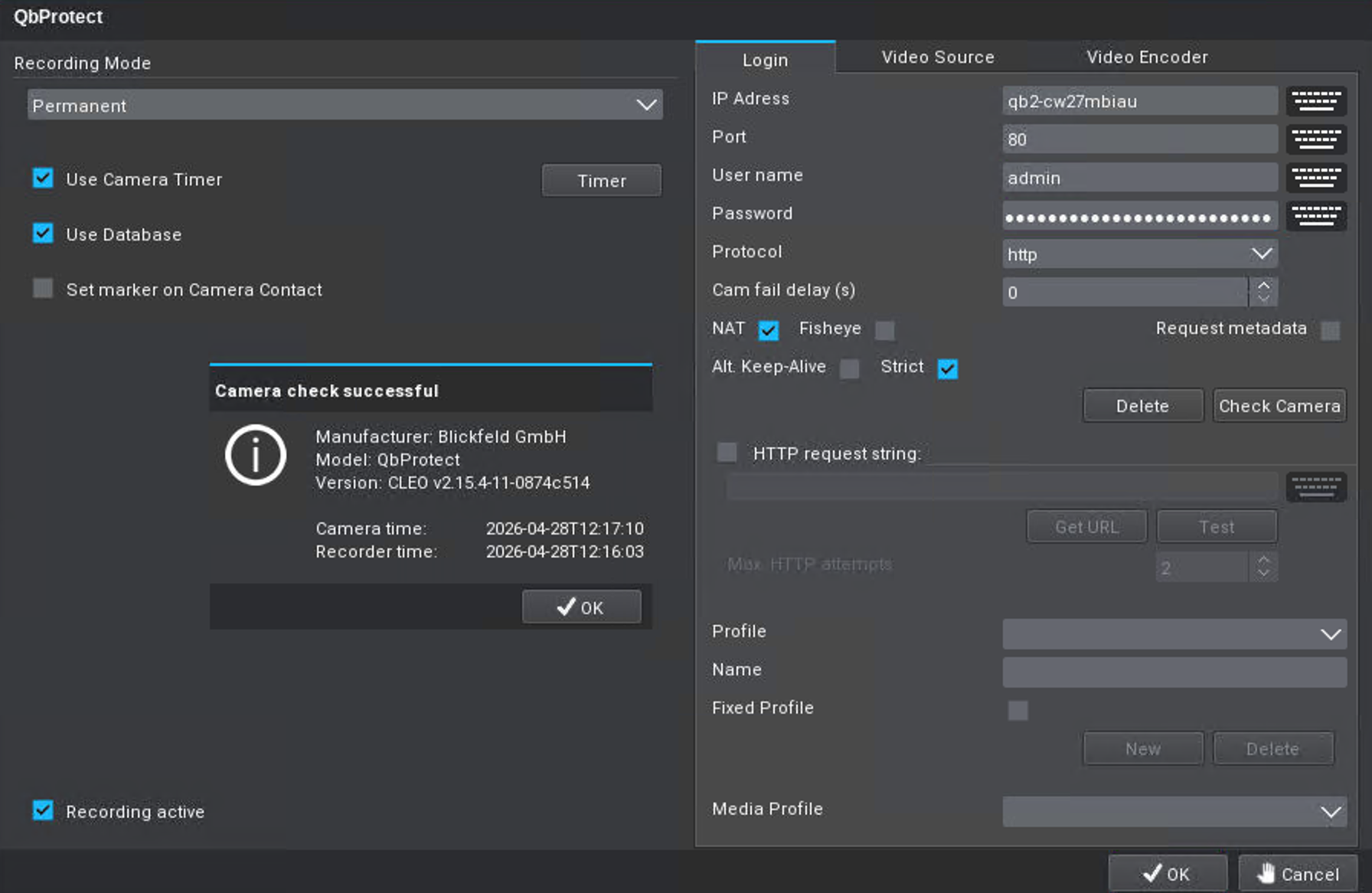Switch to the Video Encoder tab
1372x893 pixels.
click(x=1147, y=57)
